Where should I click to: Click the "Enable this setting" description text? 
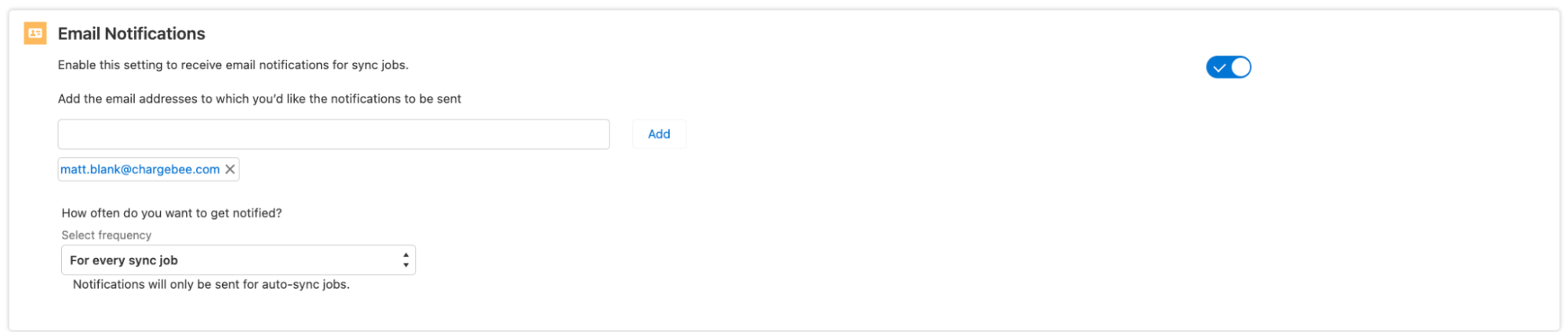(233, 65)
